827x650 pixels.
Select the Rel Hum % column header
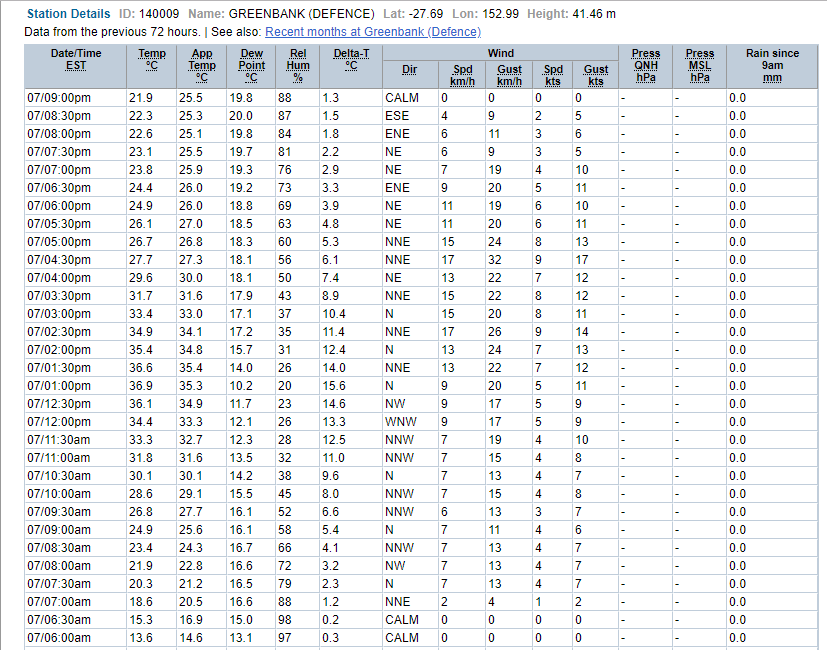(x=298, y=66)
